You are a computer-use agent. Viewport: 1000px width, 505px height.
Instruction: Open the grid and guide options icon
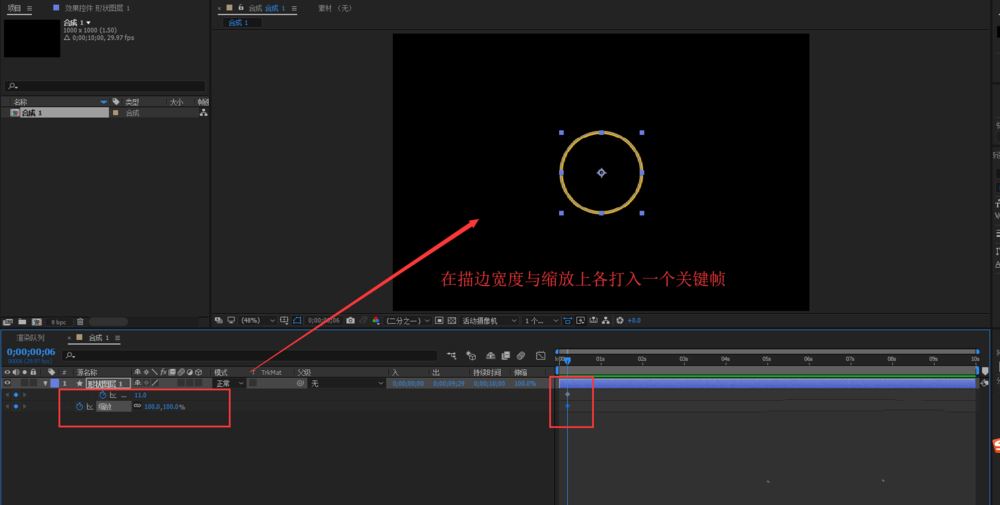[x=284, y=321]
